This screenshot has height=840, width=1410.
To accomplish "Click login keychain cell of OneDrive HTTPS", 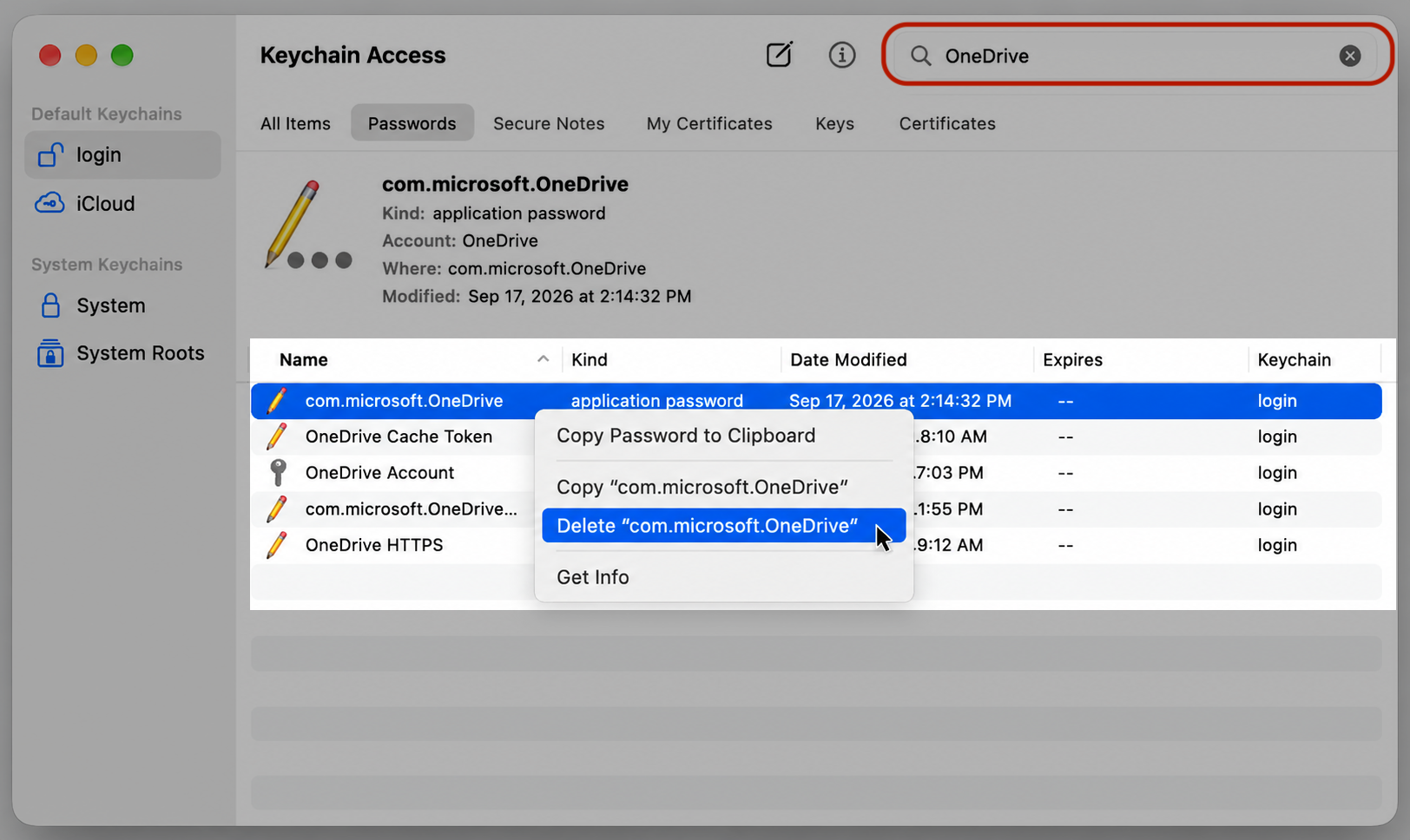I will 1277,545.
